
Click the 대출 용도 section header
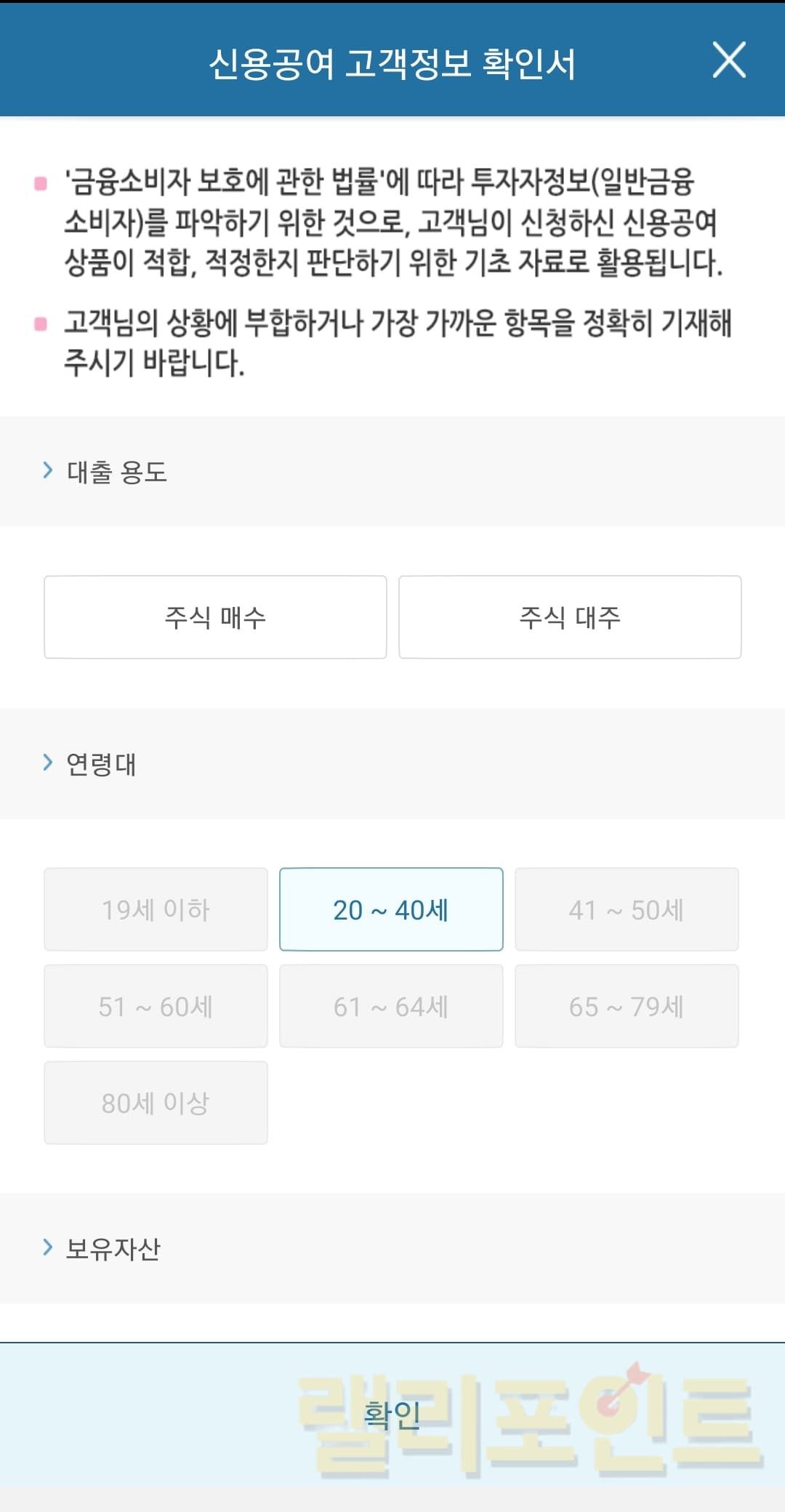point(117,472)
